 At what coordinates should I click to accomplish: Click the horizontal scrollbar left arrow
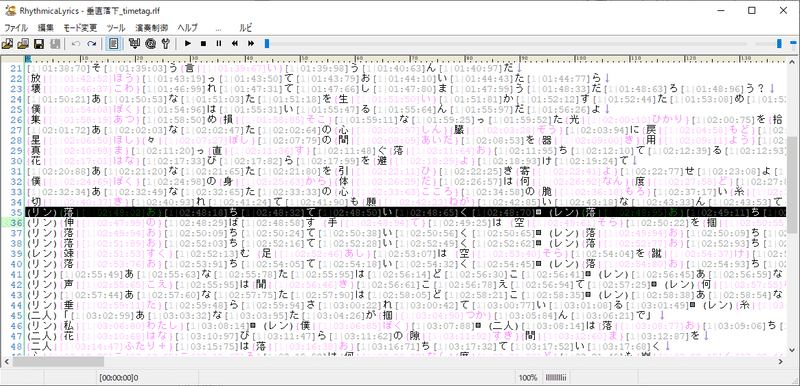(6, 362)
